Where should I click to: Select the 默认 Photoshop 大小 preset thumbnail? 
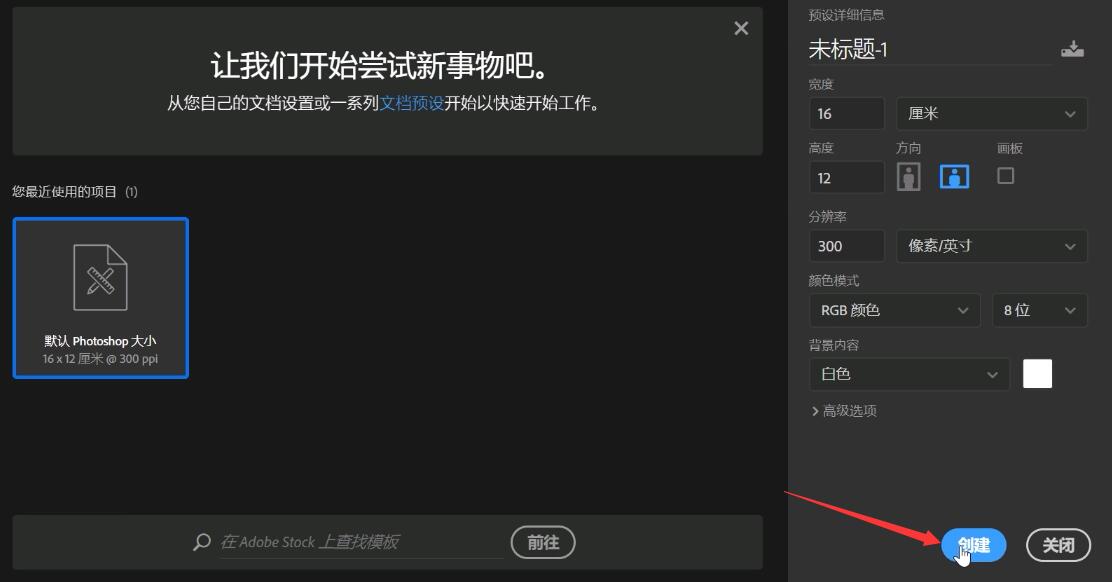pyautogui.click(x=101, y=298)
